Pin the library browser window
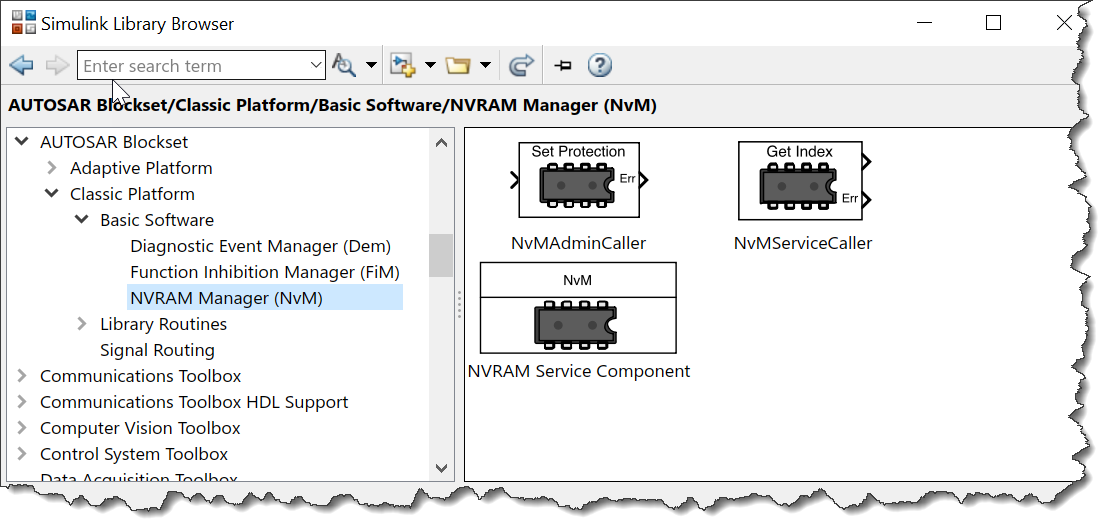The image size is (1115, 532). pyautogui.click(x=563, y=66)
